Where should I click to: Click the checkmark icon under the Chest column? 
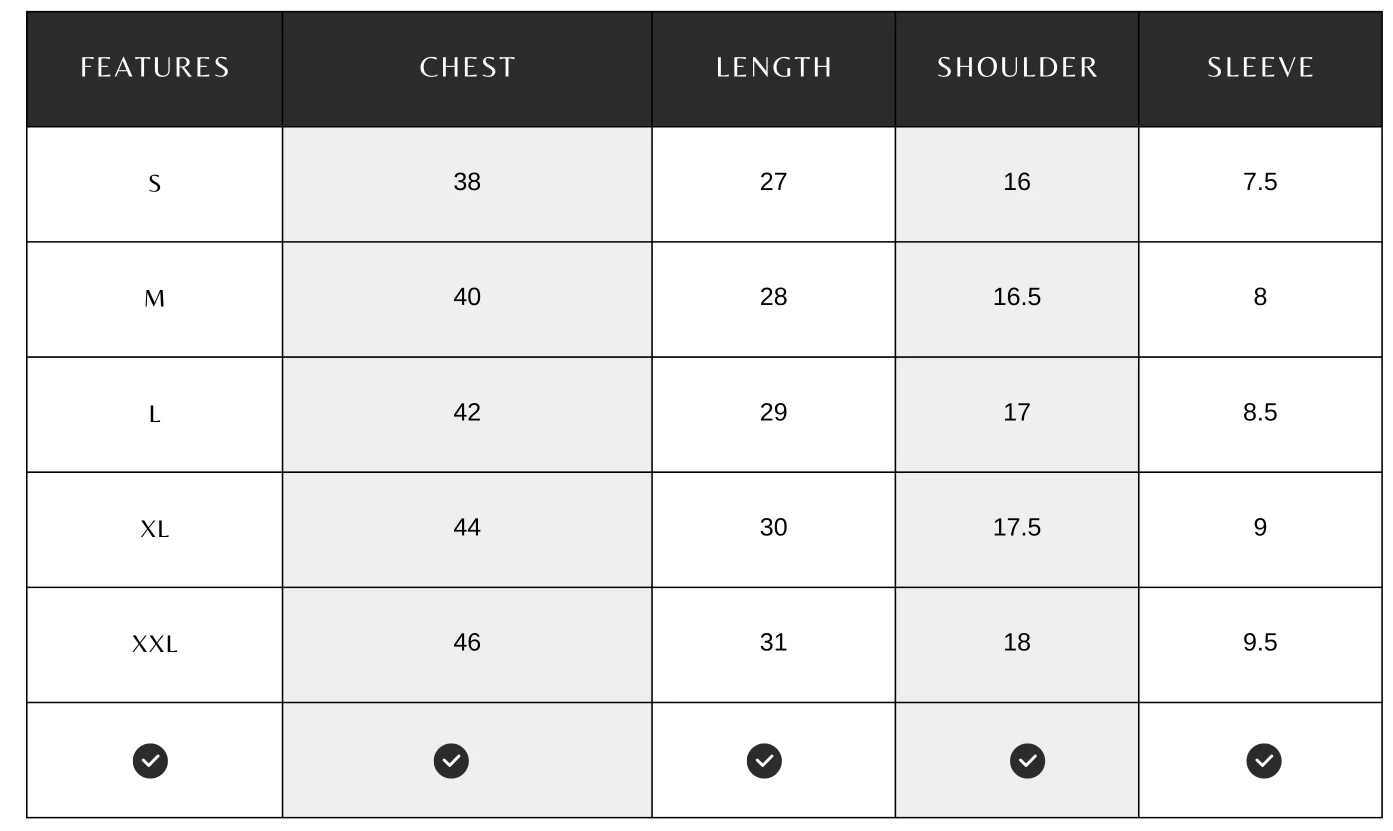[451, 761]
